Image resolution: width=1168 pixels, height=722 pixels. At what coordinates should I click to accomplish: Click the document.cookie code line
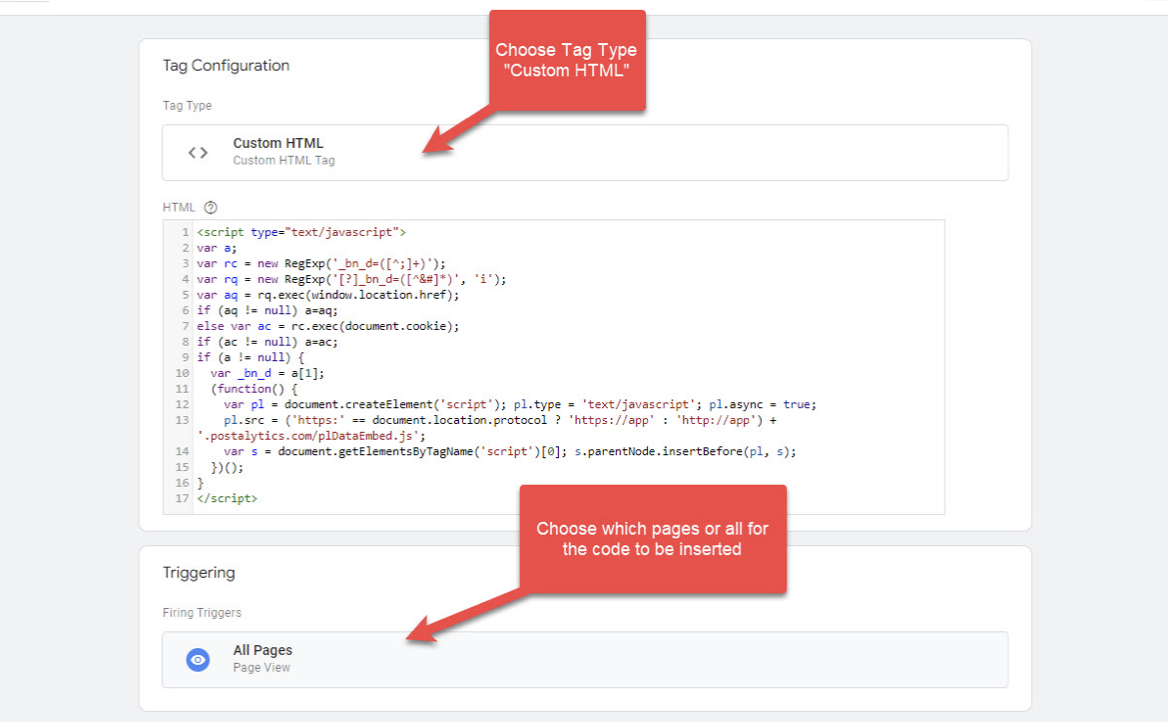tap(328, 326)
